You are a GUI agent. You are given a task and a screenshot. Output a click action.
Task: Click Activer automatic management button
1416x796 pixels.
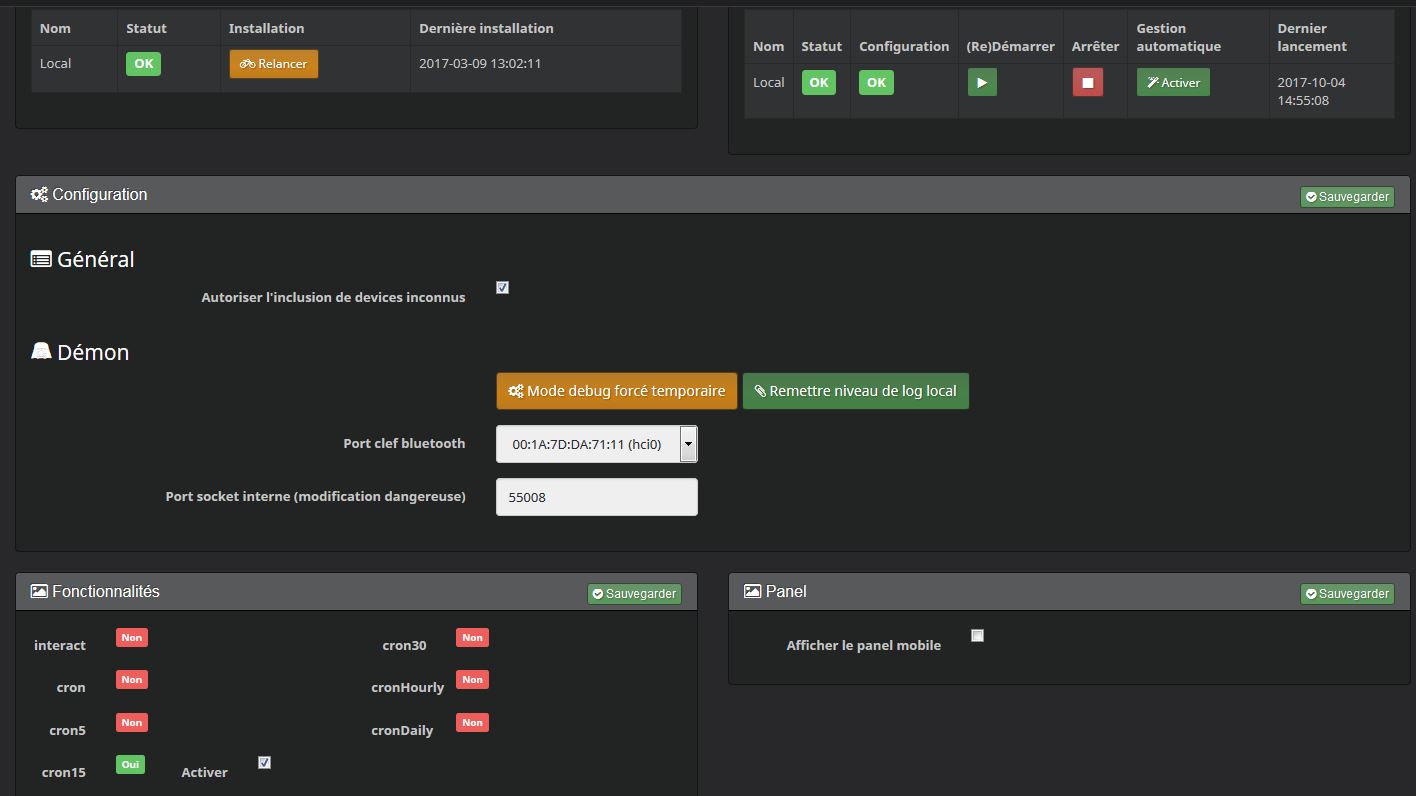tap(1173, 82)
